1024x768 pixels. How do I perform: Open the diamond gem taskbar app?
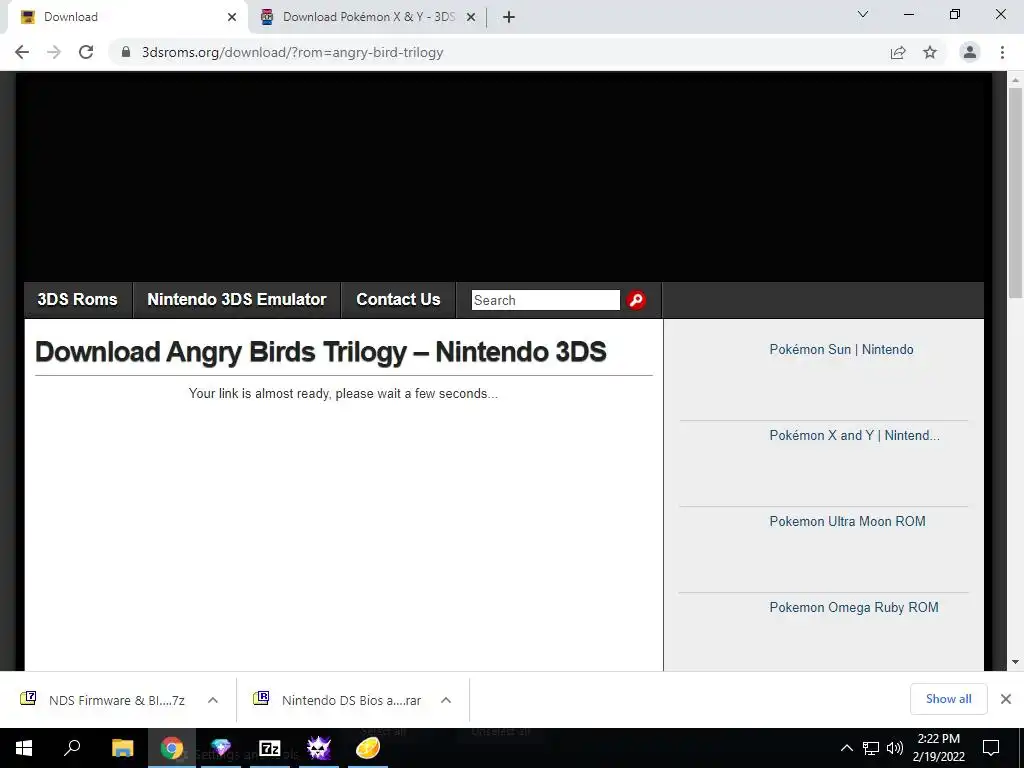click(x=221, y=748)
